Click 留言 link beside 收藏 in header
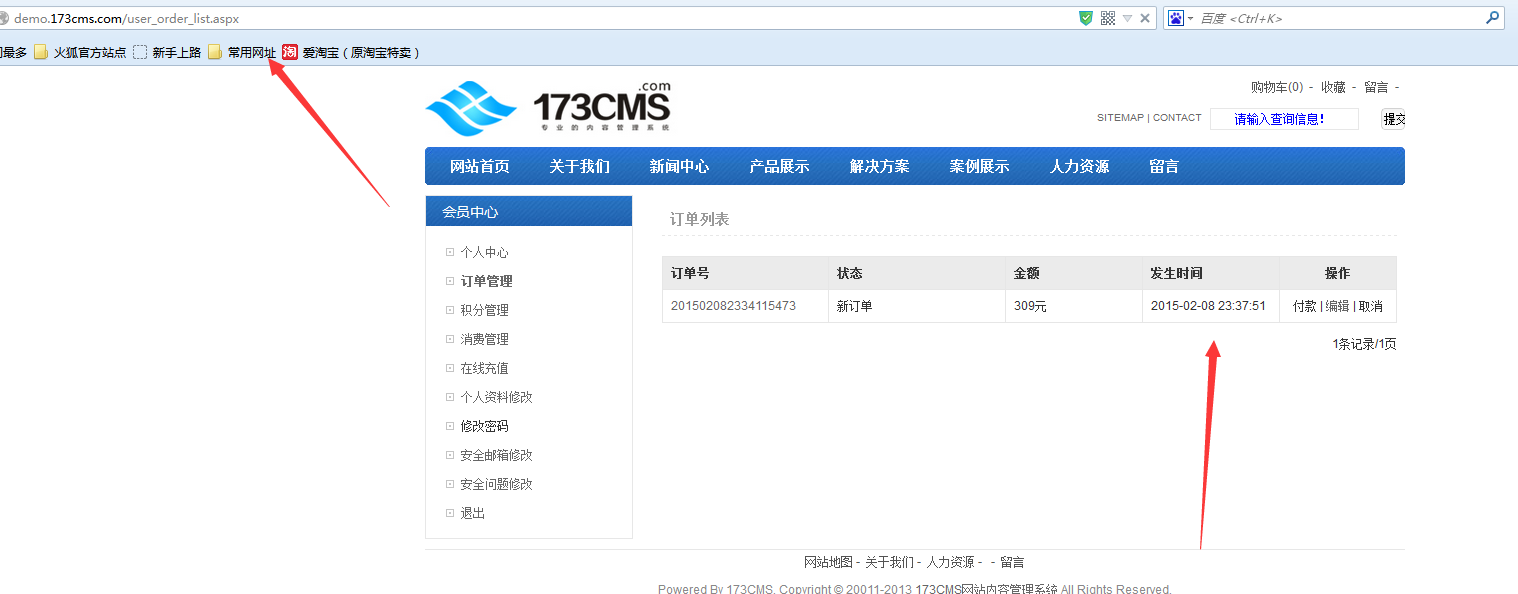1518x594 pixels. click(1376, 87)
